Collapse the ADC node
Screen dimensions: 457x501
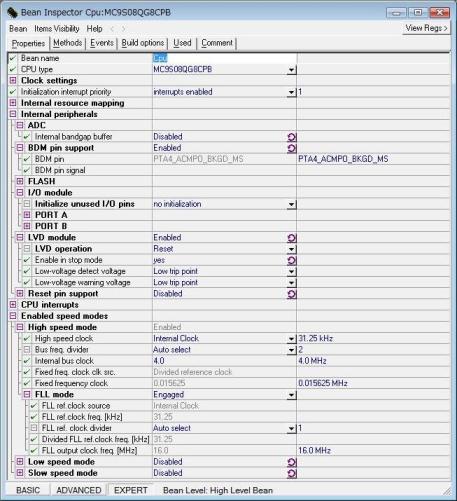[20, 125]
